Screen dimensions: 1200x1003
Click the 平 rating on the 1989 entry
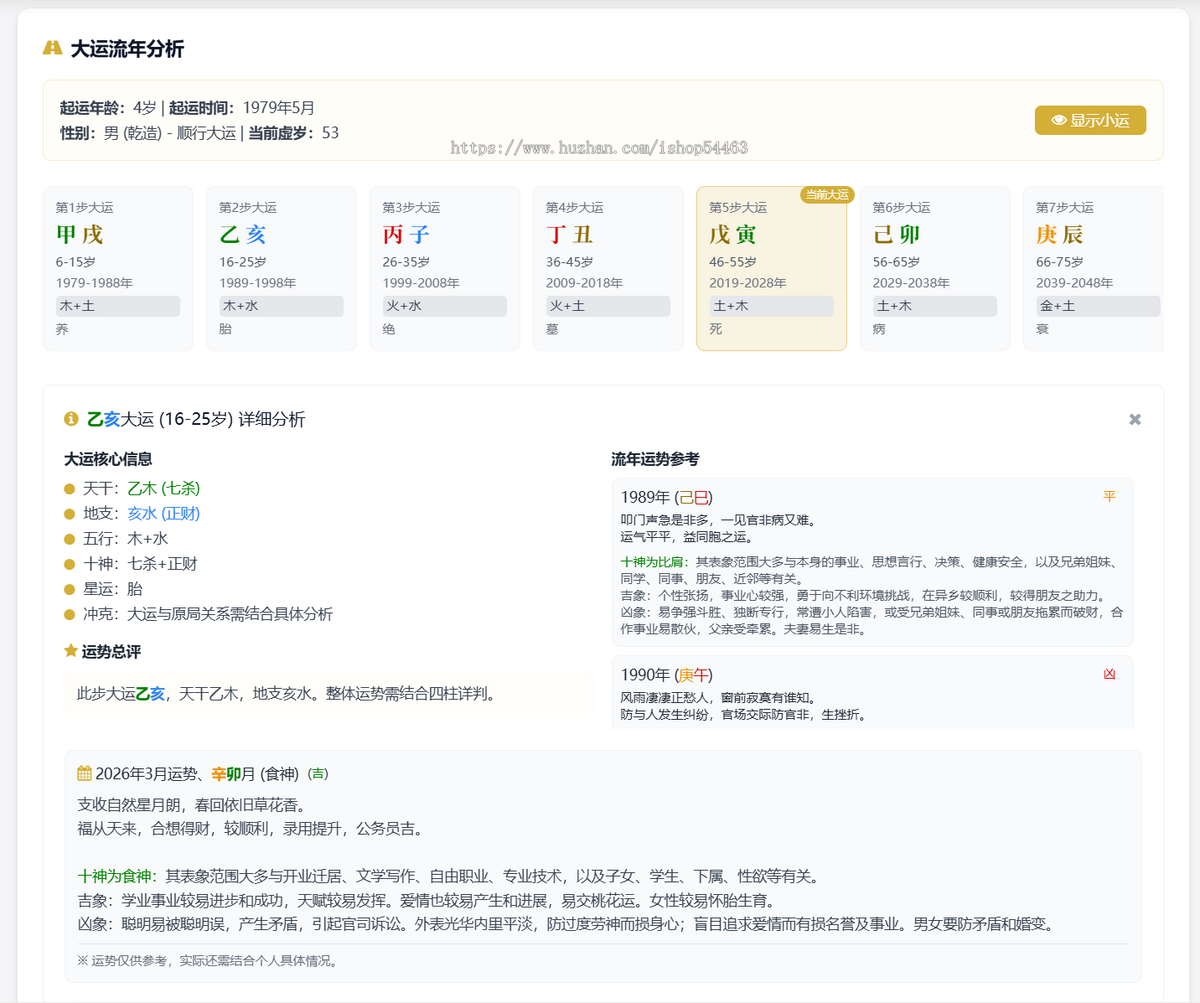[1109, 496]
